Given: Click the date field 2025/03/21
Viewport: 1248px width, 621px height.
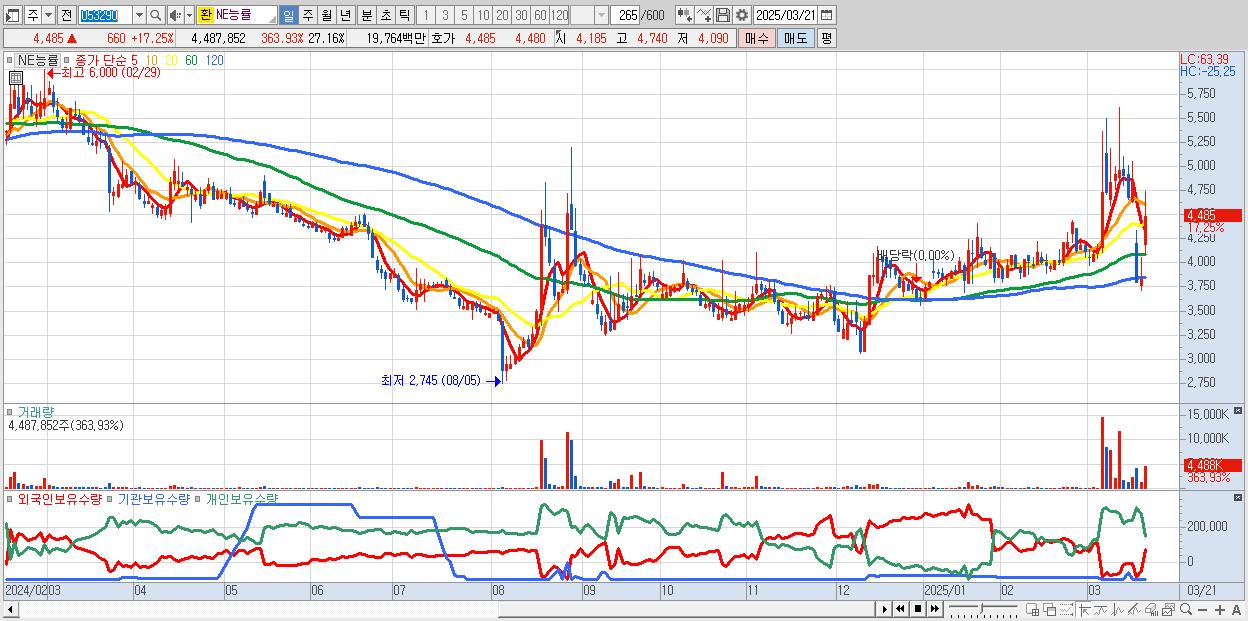Looking at the screenshot, I should [x=786, y=15].
